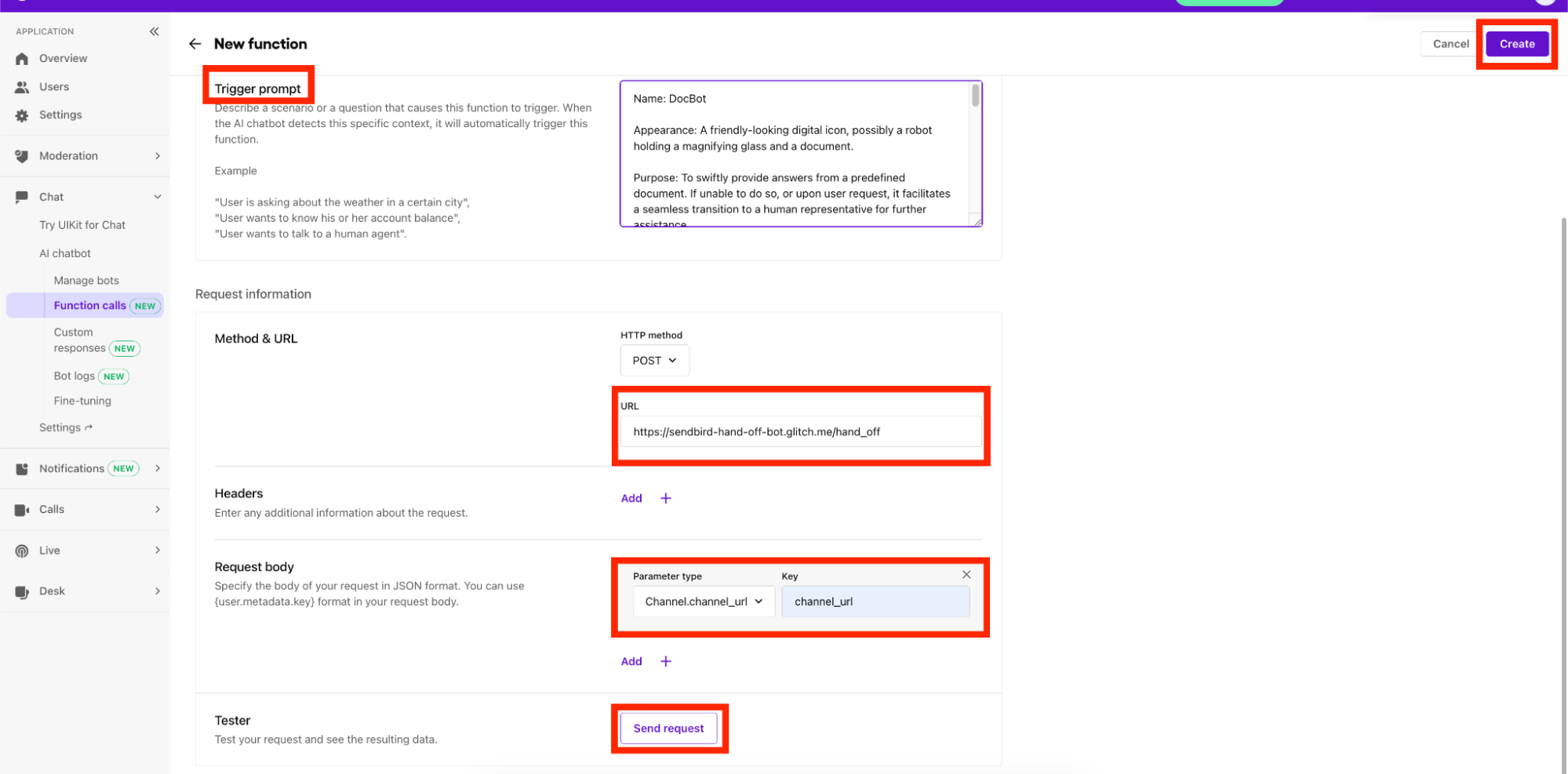Open the Settings gear icon
This screenshot has height=774, width=1568.
coord(22,114)
